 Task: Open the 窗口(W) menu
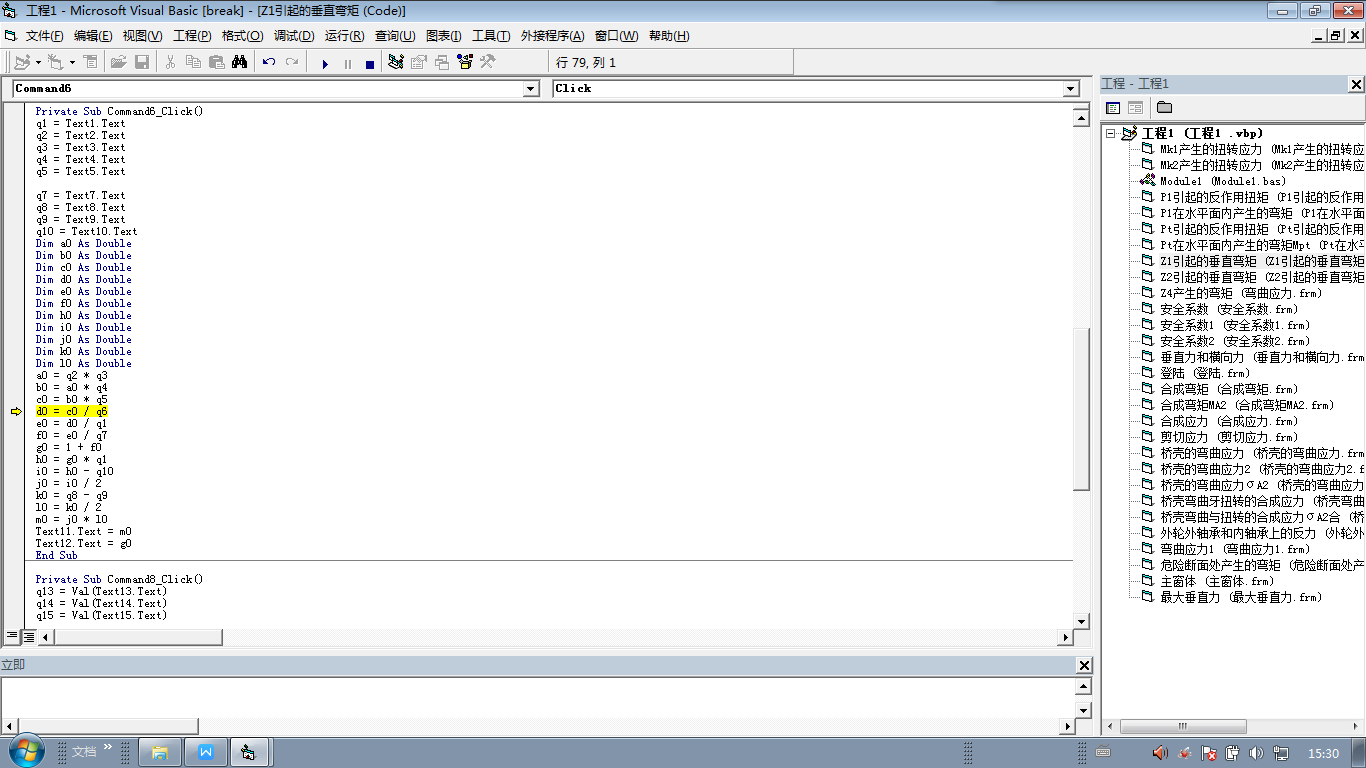(x=616, y=36)
